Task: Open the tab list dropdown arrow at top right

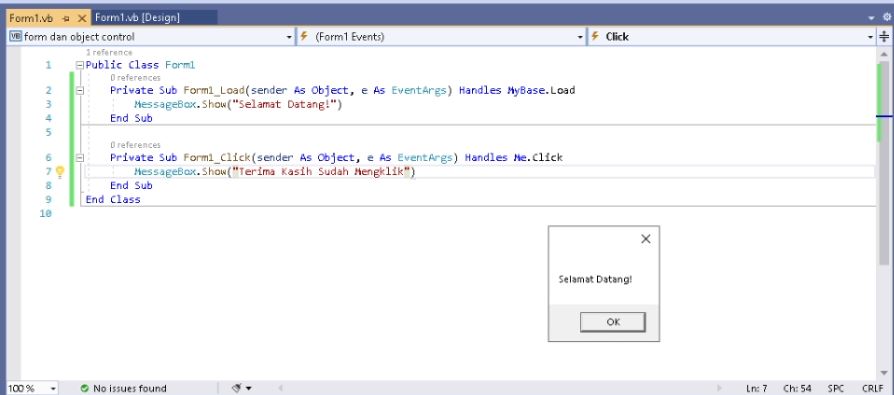Action: (871, 18)
